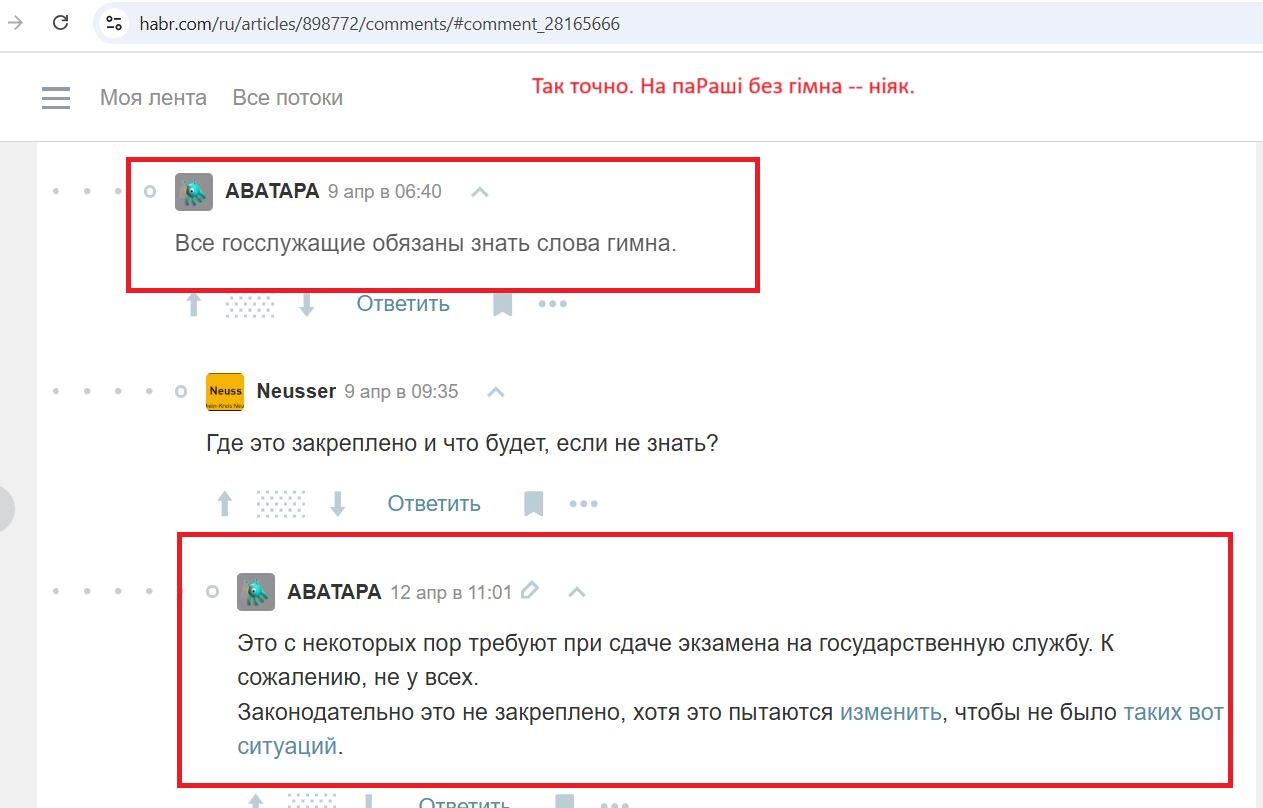Screen dimensions: 1263x808
Task: Upvote Neusser's comment
Action: (225, 504)
